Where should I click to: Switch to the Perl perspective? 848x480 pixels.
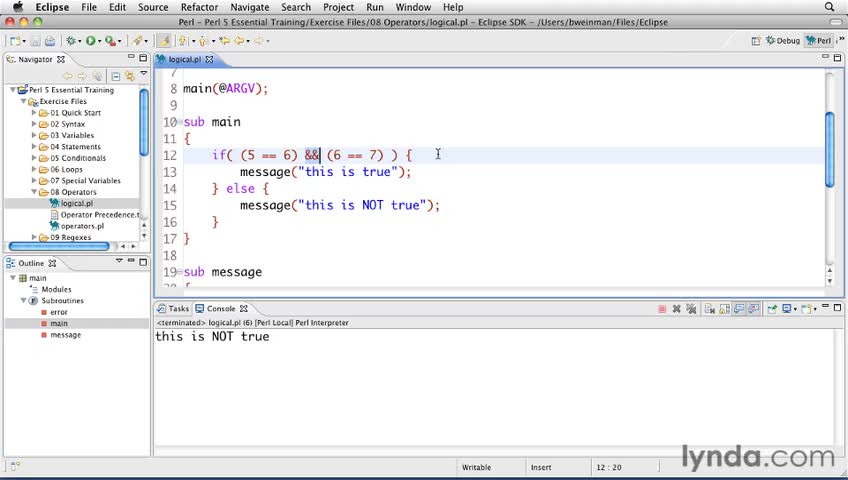tap(819, 41)
